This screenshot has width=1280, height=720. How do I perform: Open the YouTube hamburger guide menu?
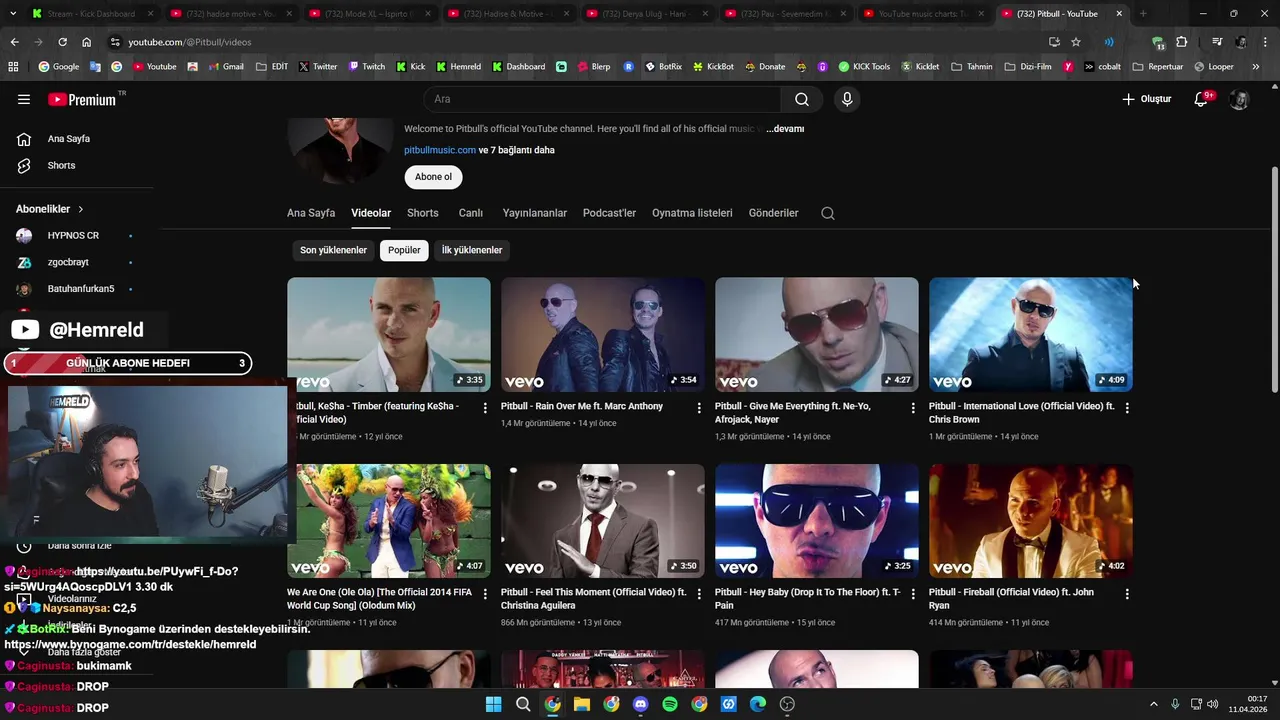tap(24, 99)
